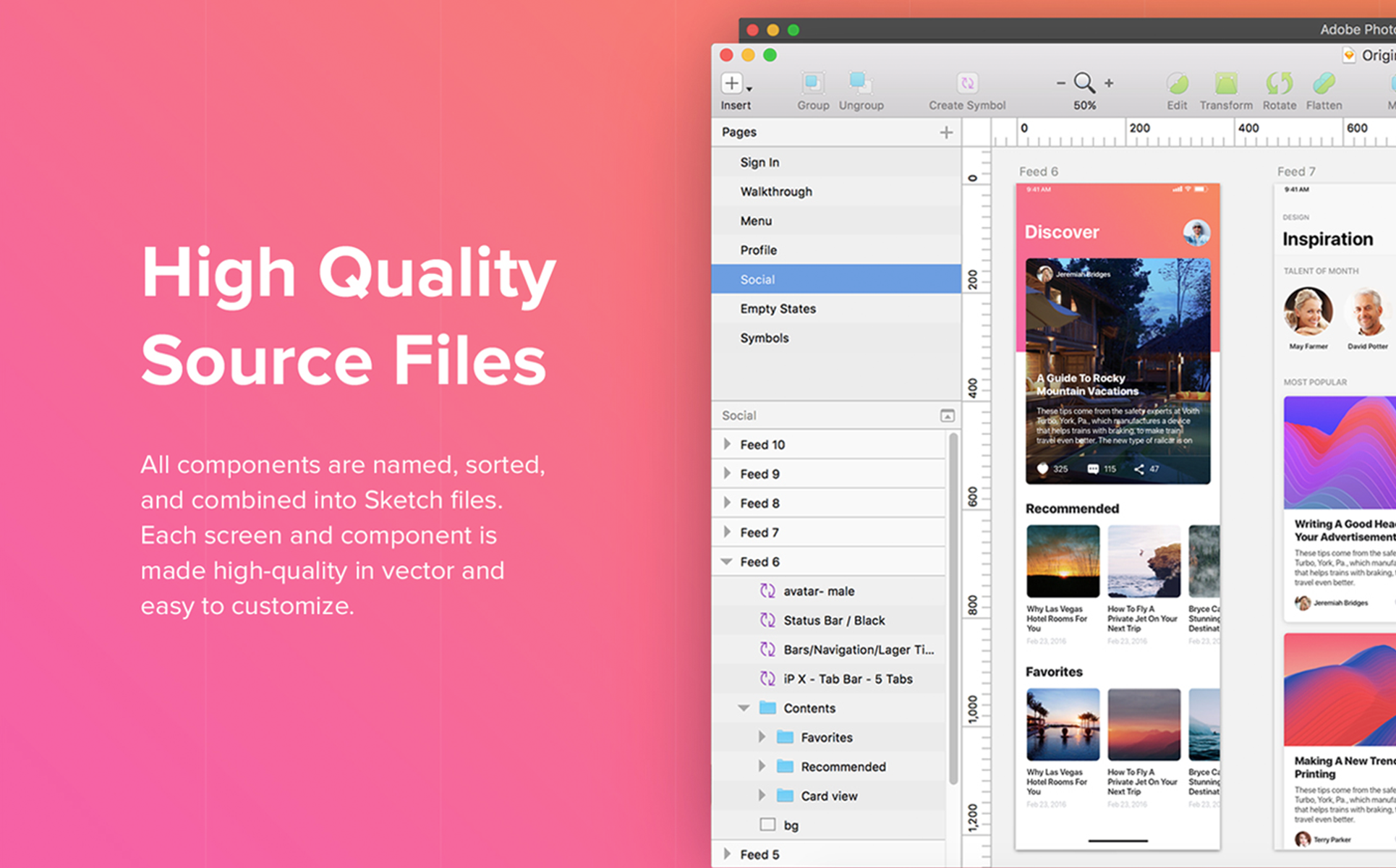The image size is (1396, 868).
Task: Expand the Card view folder
Action: 762,795
